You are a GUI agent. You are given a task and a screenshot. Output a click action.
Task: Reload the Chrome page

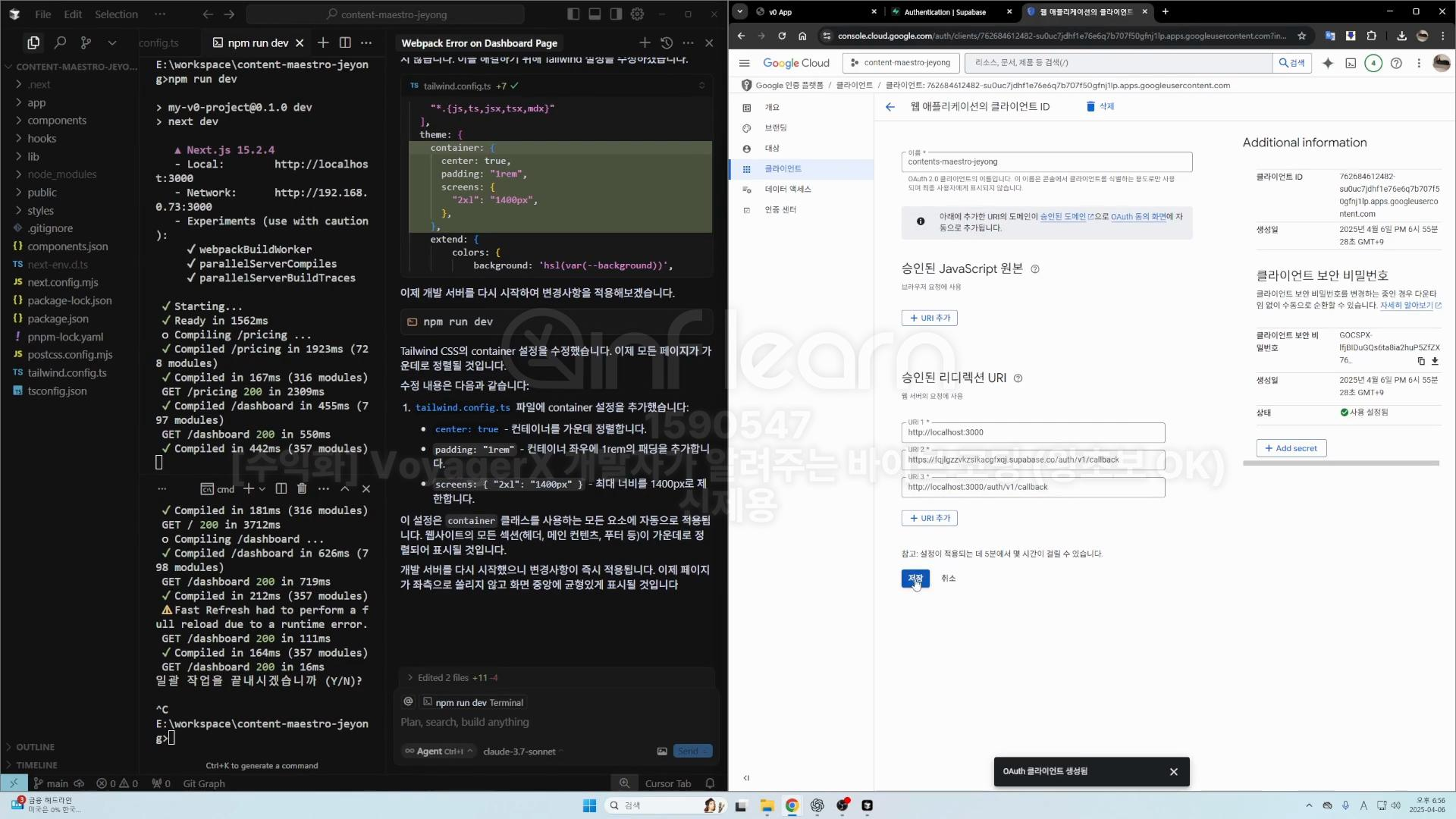pyautogui.click(x=782, y=36)
